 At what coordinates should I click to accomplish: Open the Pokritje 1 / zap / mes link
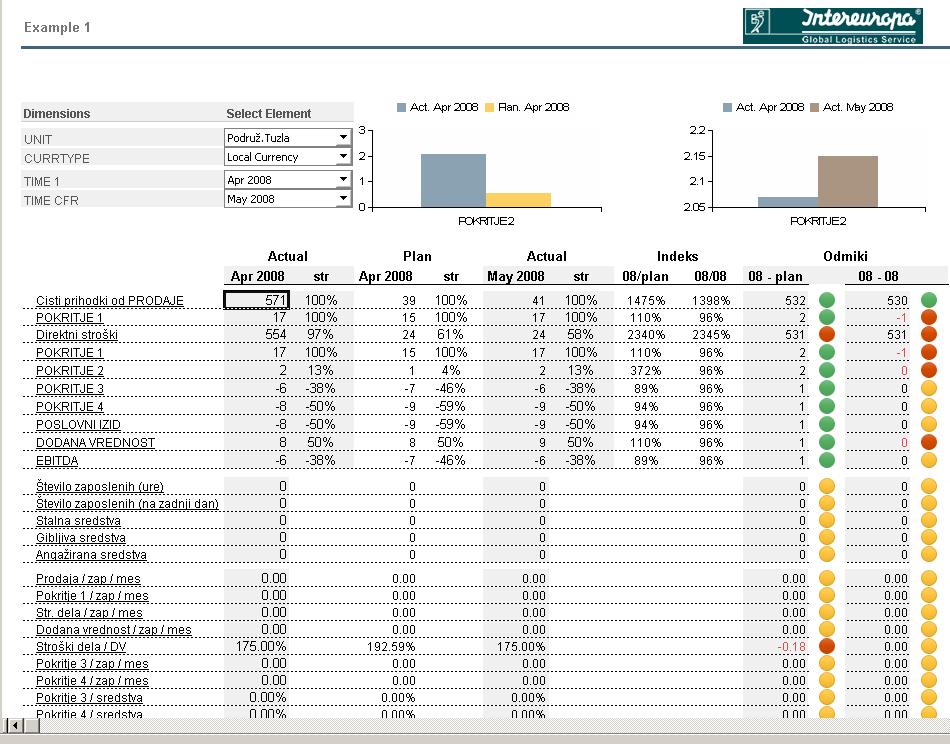pyautogui.click(x=92, y=596)
